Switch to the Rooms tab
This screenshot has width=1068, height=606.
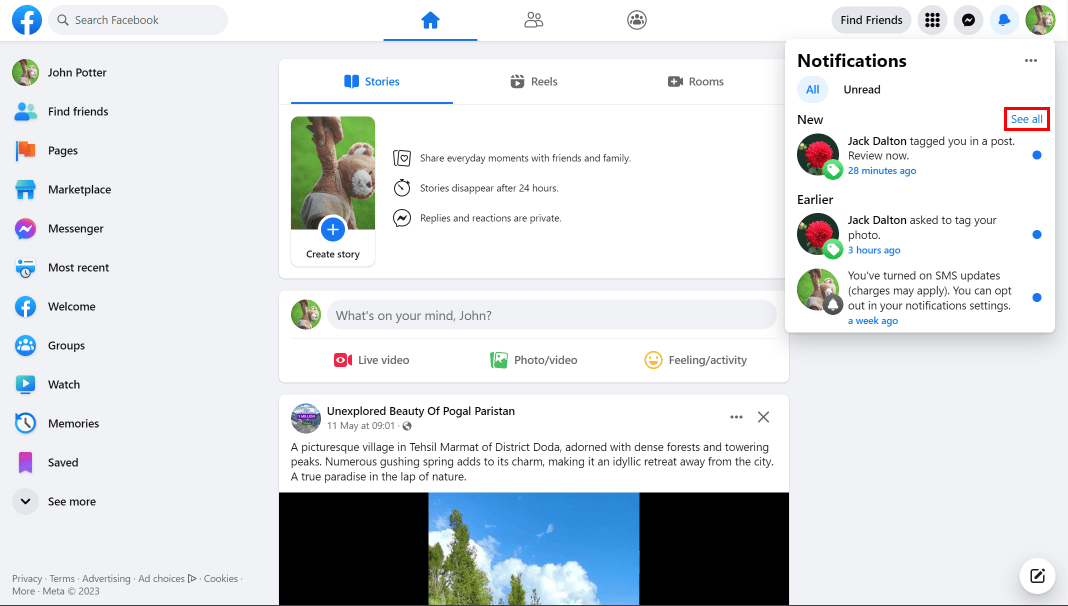pyautogui.click(x=696, y=81)
